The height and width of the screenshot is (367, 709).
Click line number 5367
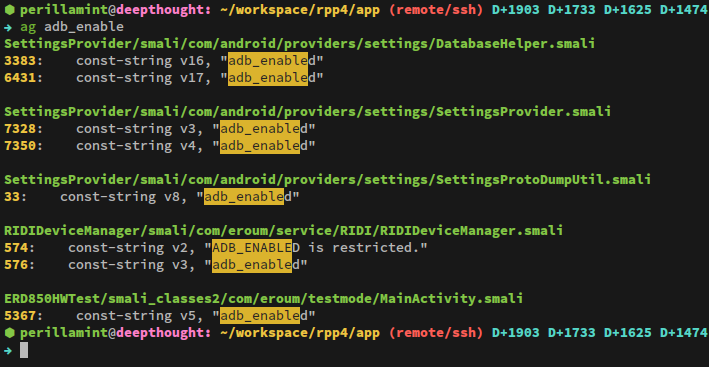[x=20, y=315]
